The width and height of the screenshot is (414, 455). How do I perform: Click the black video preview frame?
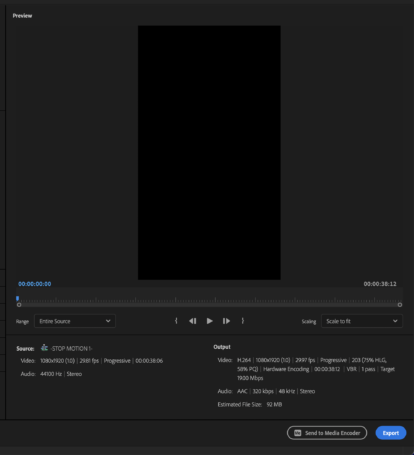coord(209,153)
